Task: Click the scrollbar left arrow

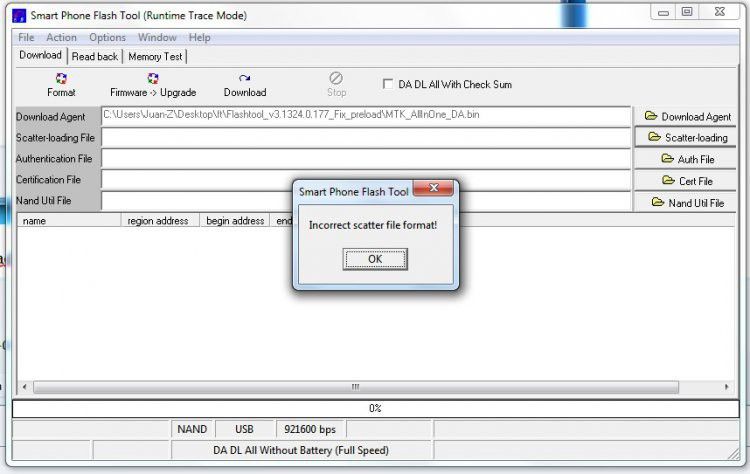Action: pyautogui.click(x=25, y=386)
